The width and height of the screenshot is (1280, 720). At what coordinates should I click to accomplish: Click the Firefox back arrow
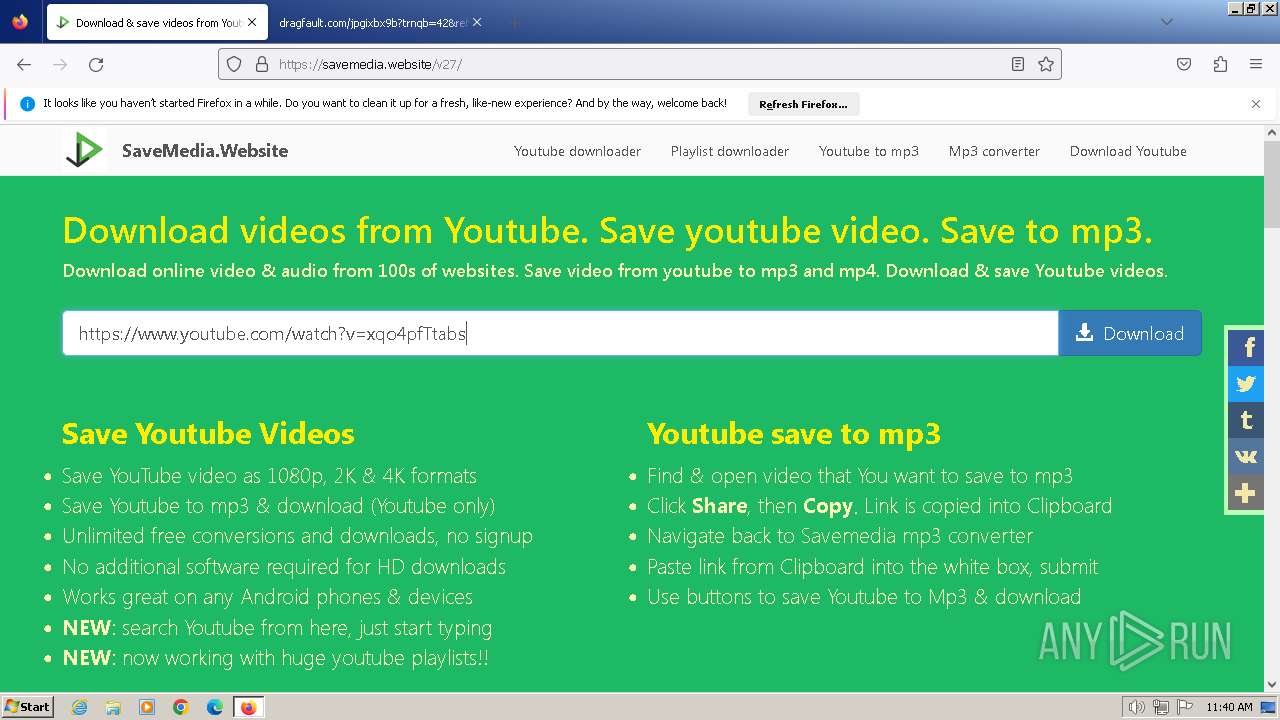(x=24, y=64)
